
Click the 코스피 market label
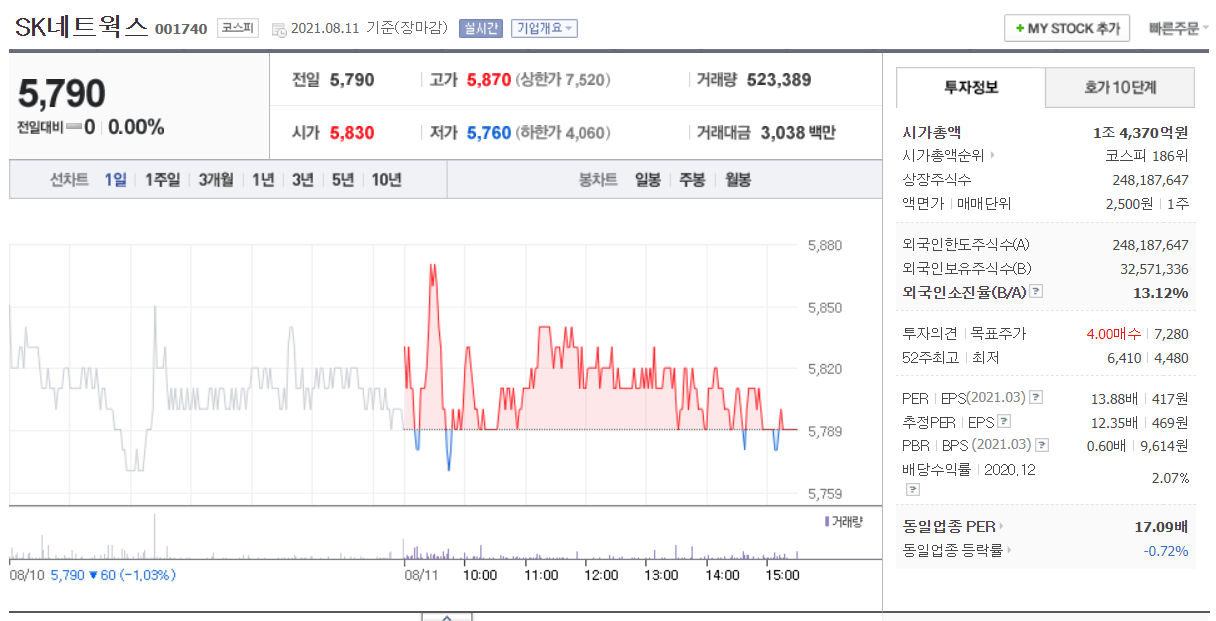238,28
